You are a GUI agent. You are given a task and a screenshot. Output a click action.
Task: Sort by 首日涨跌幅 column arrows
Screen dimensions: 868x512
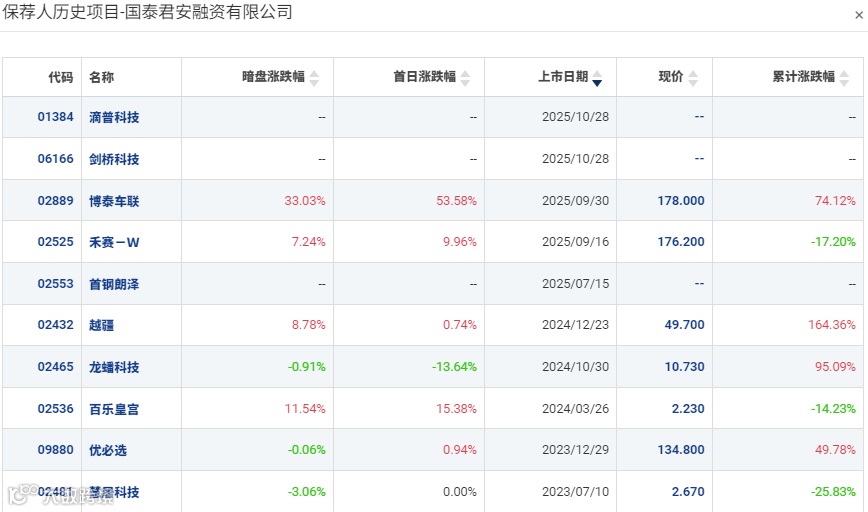click(466, 78)
